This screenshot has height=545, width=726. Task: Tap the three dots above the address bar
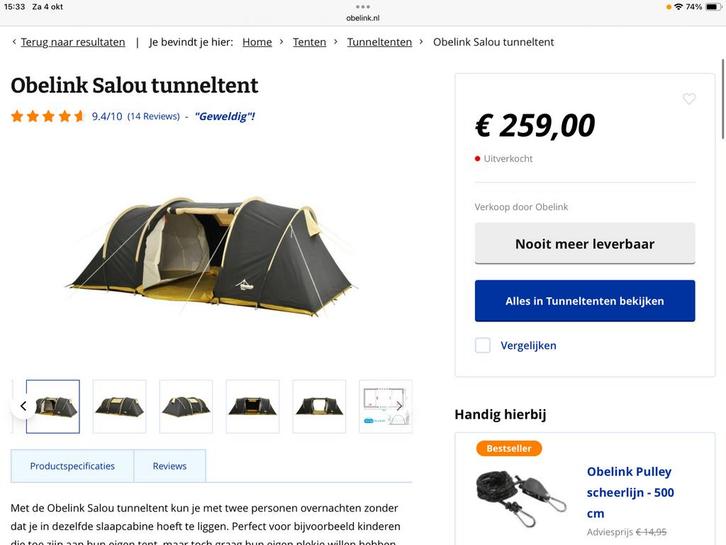click(363, 6)
